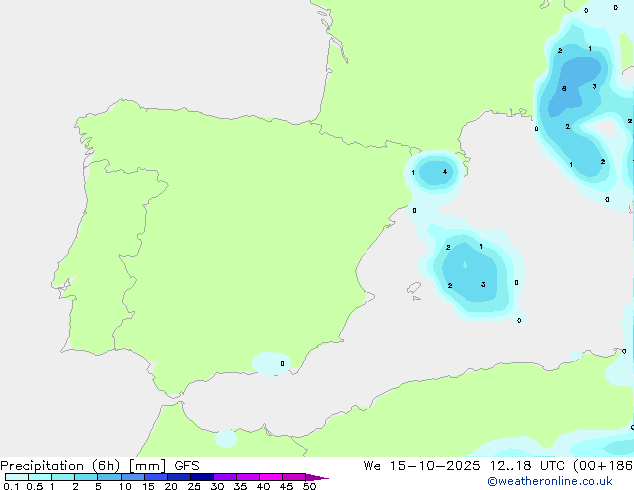Click the "35" legend scale label
The image size is (634, 490).
240,486
